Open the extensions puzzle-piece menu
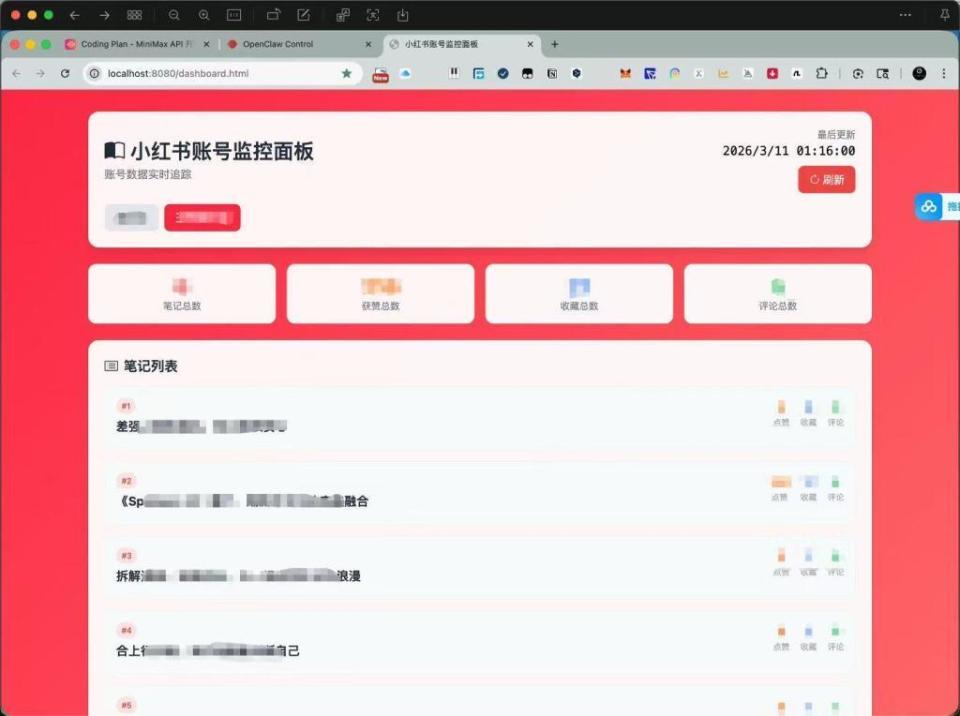 coord(823,74)
